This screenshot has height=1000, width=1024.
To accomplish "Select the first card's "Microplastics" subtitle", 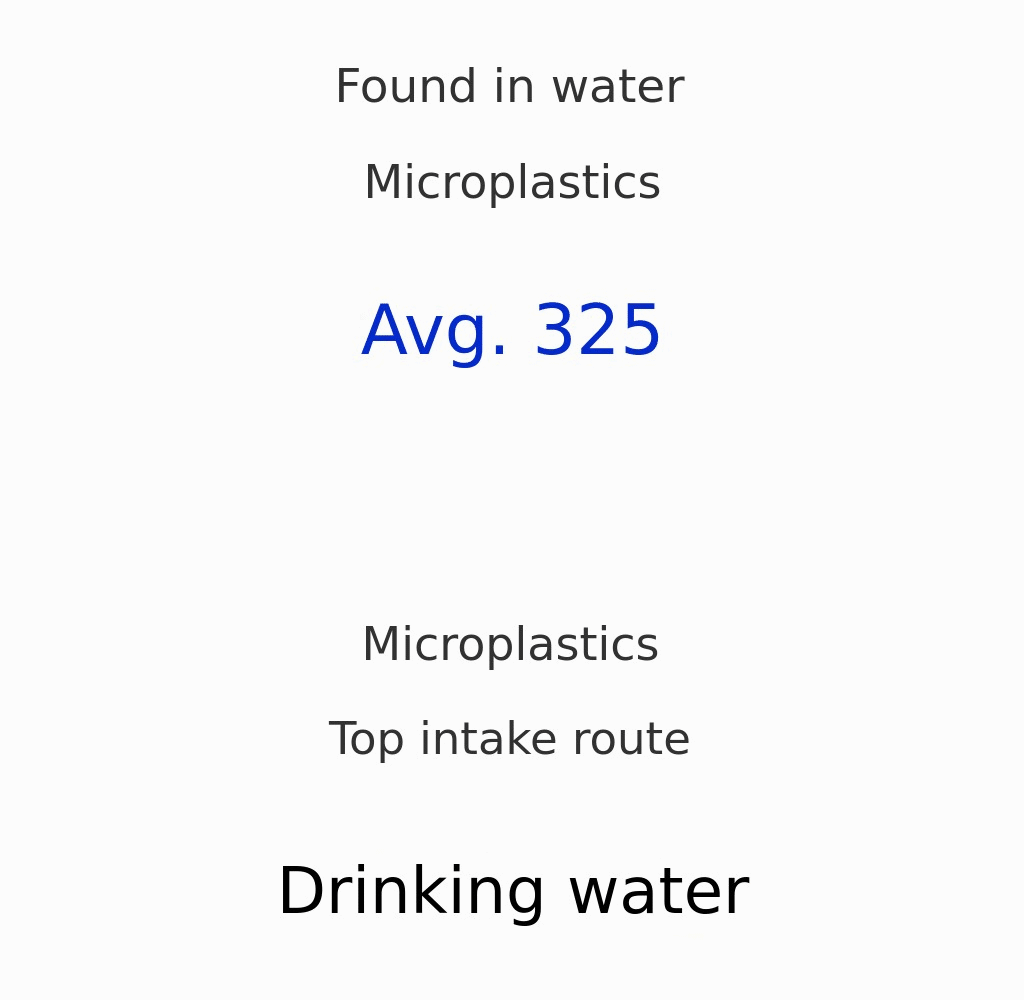I will tap(512, 184).
